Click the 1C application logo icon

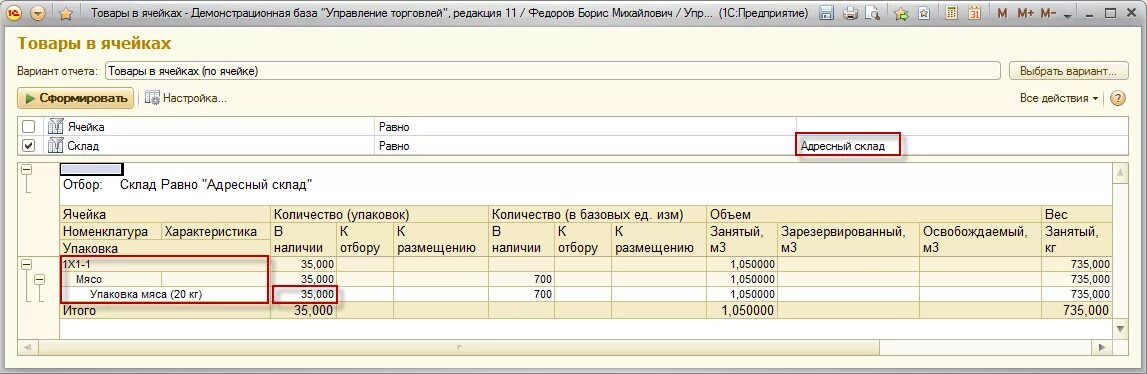[x=14, y=13]
